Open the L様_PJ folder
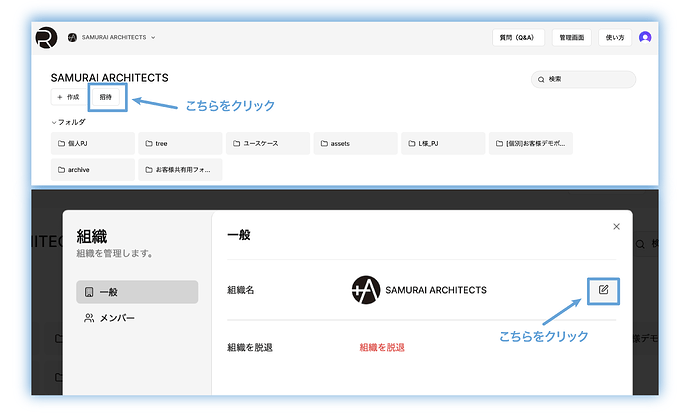 [x=443, y=143]
